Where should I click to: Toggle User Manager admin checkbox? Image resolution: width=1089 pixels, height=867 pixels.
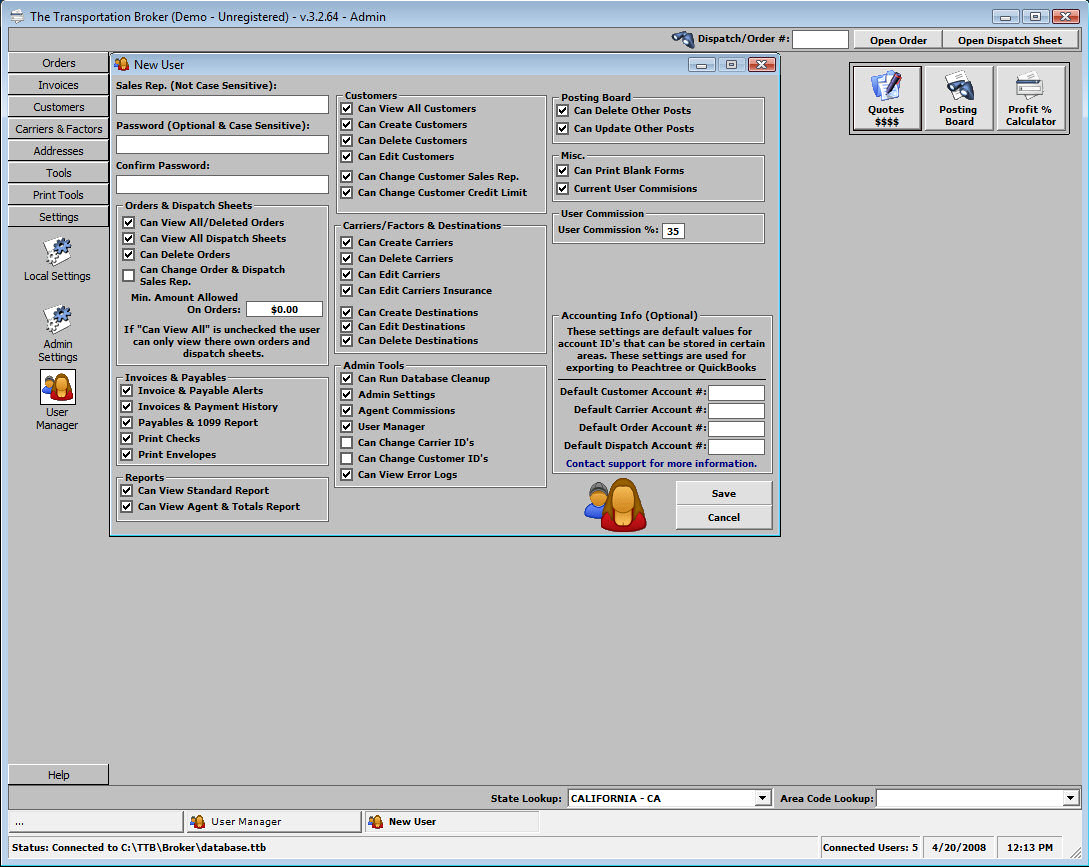pos(347,427)
